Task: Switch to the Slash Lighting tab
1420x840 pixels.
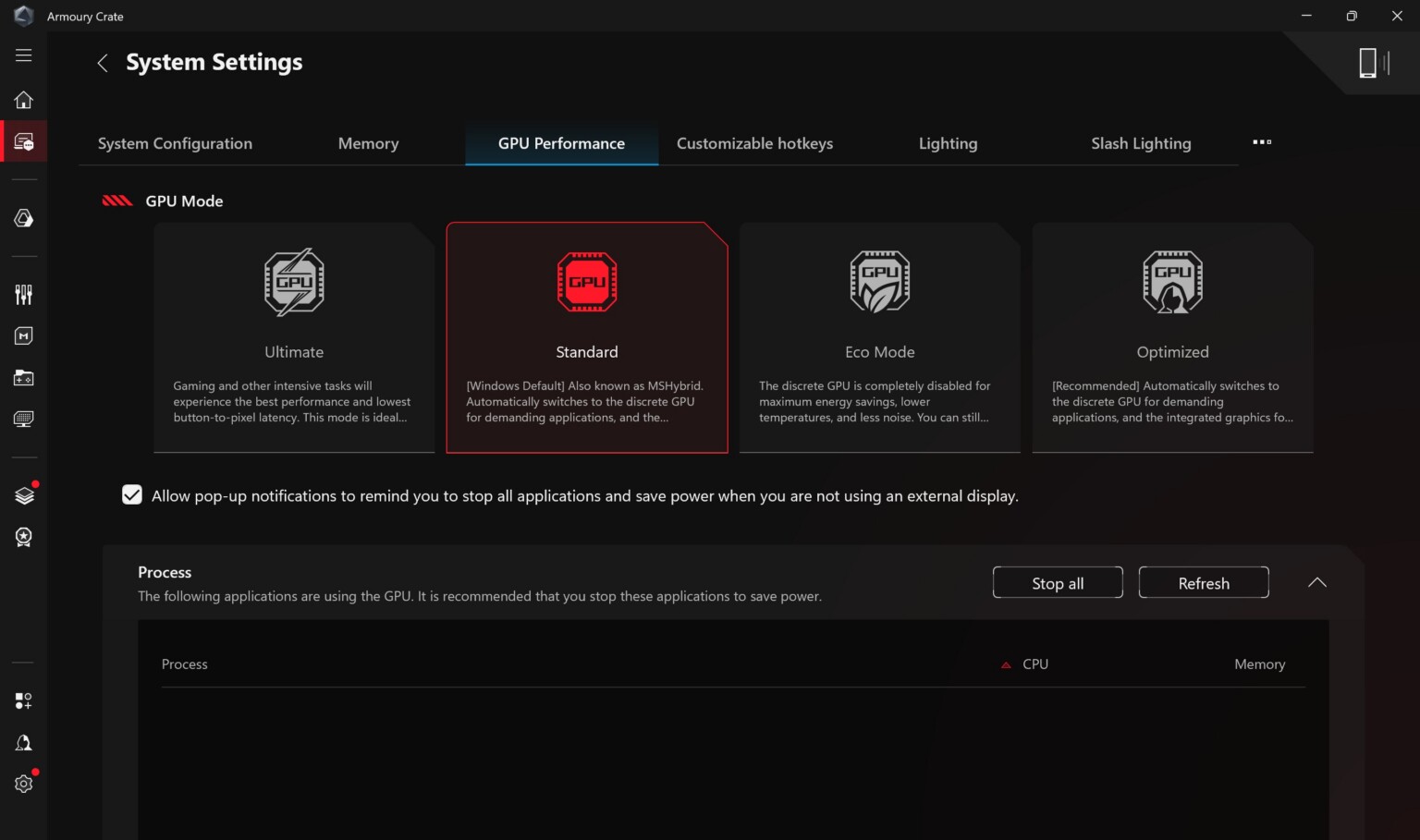Action: (1141, 143)
